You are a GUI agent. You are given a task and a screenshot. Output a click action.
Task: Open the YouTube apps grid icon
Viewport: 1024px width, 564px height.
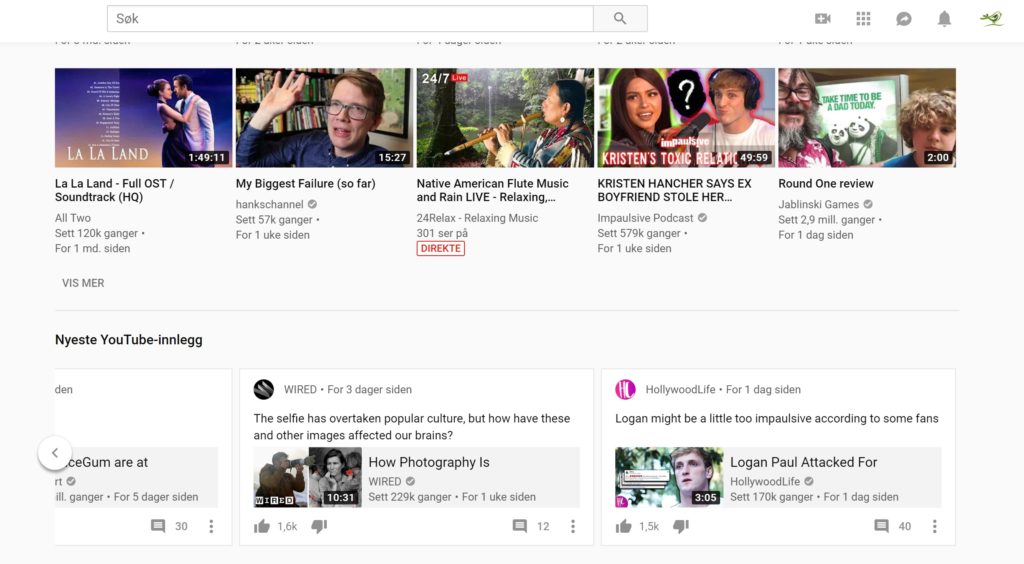[x=863, y=19]
